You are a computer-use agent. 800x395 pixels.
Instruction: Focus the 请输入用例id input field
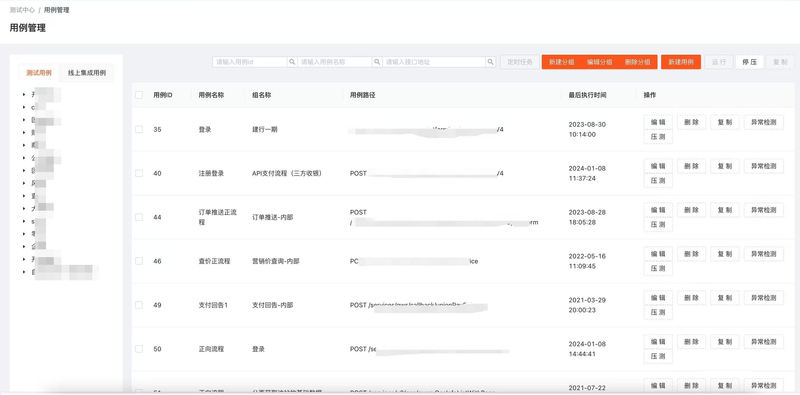[x=250, y=62]
